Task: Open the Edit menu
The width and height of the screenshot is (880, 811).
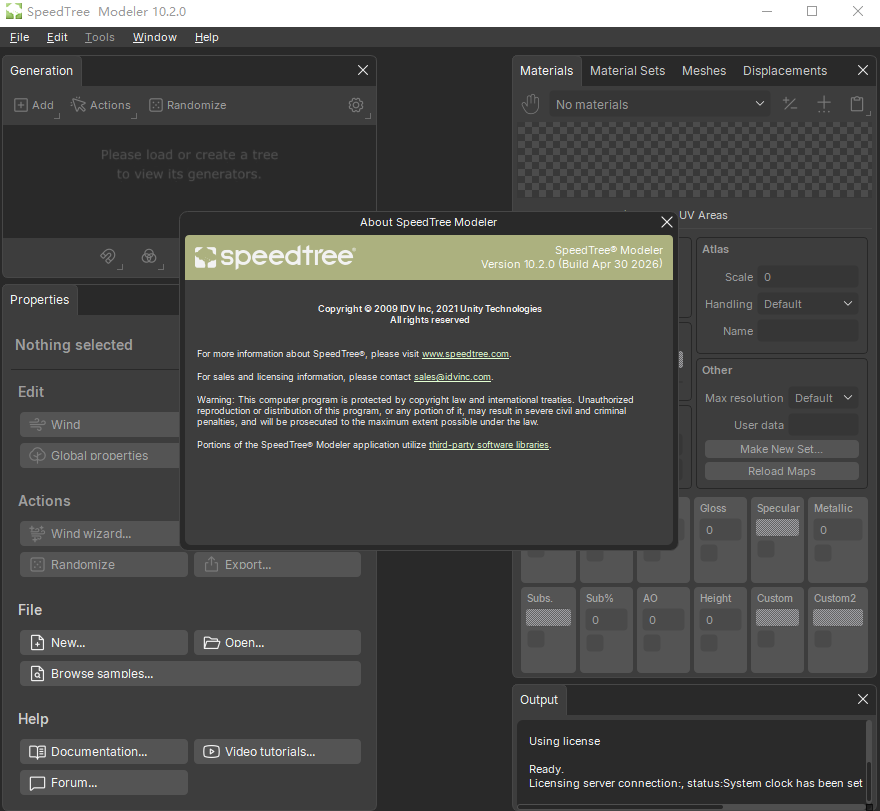Action: pyautogui.click(x=57, y=37)
